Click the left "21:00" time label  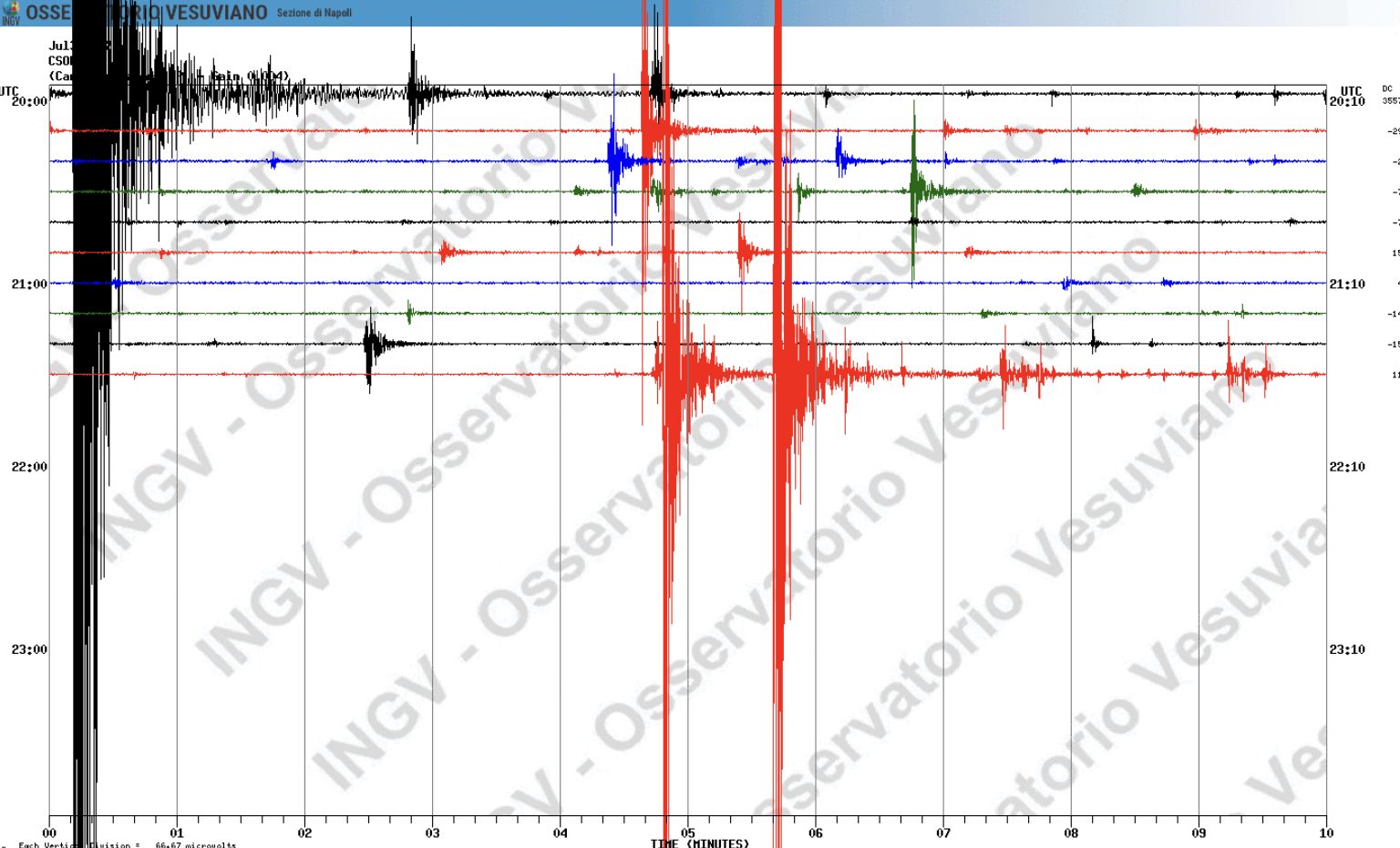point(29,284)
